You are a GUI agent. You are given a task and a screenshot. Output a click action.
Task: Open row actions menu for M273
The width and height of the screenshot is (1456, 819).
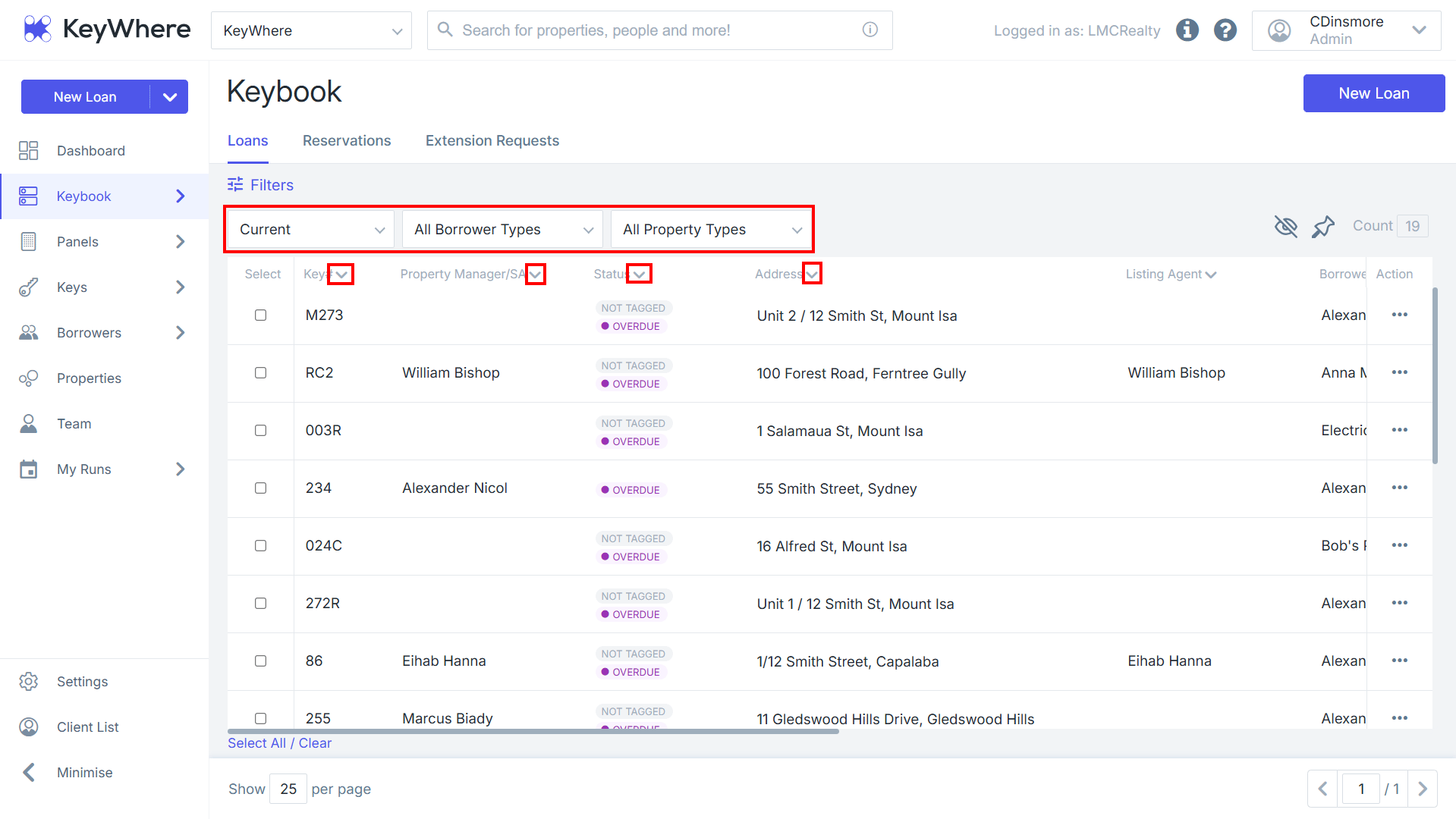(x=1400, y=315)
